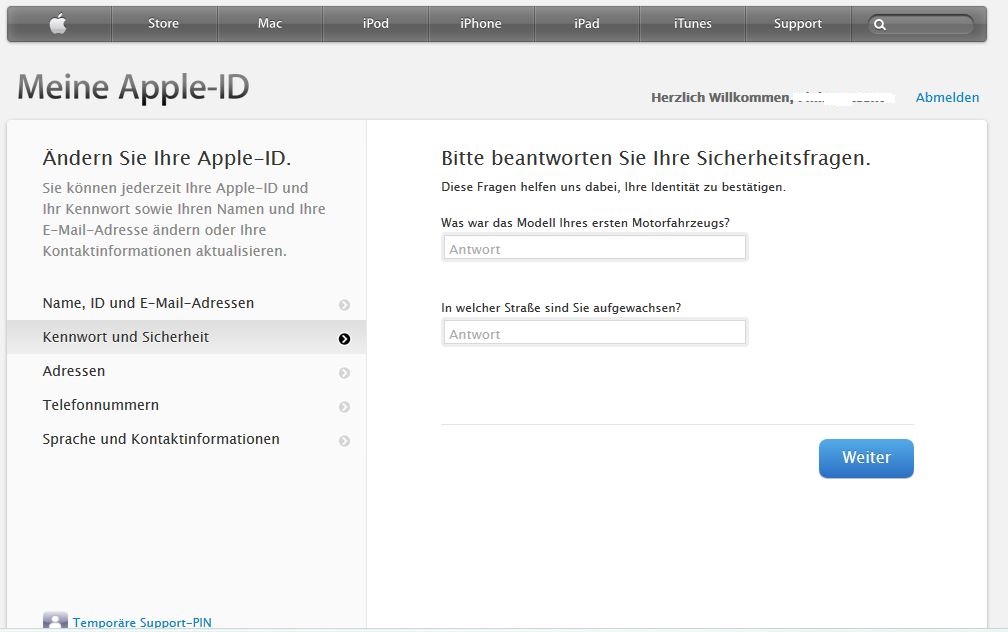Click the search magnifier icon
Viewport: 1008px width, 632px height.
pos(880,25)
